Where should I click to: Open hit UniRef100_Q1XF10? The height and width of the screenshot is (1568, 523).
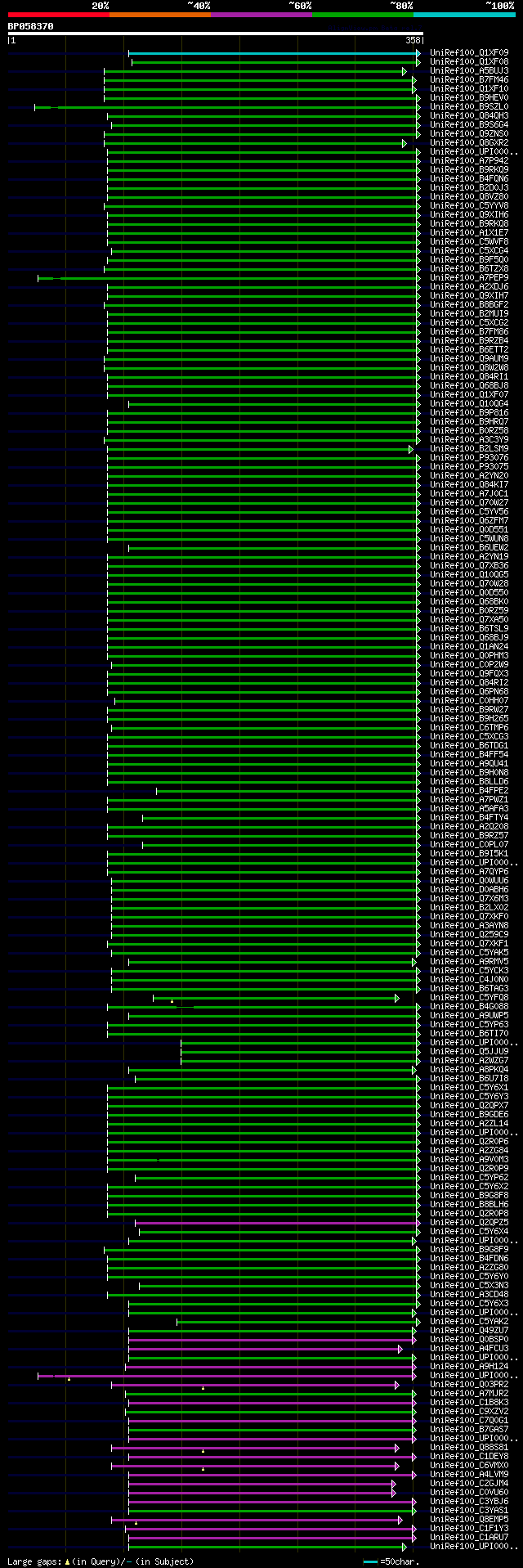click(469, 88)
